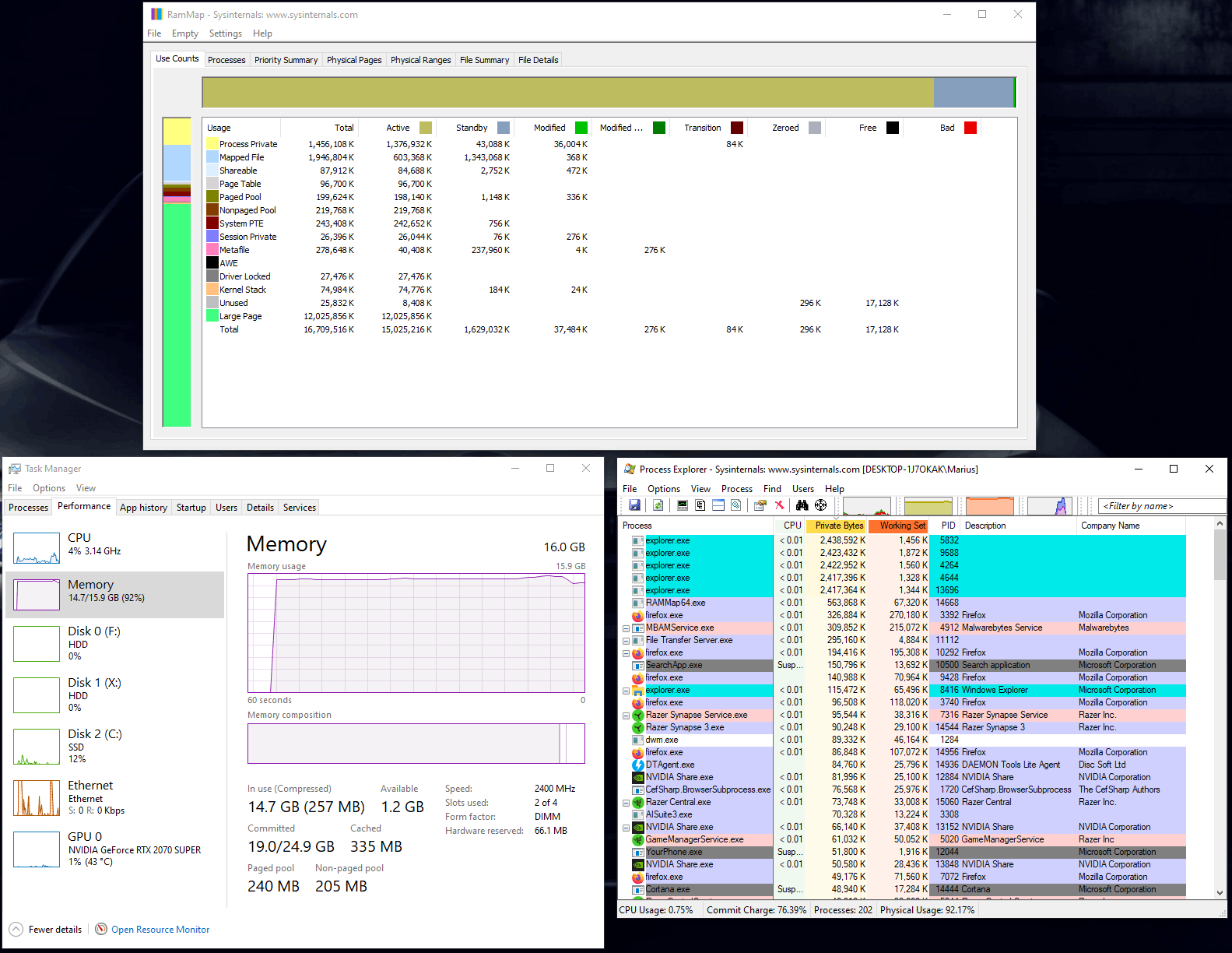This screenshot has width=1232, height=953.
Task: Click the DTAgent.exe lightning icon
Action: (637, 765)
